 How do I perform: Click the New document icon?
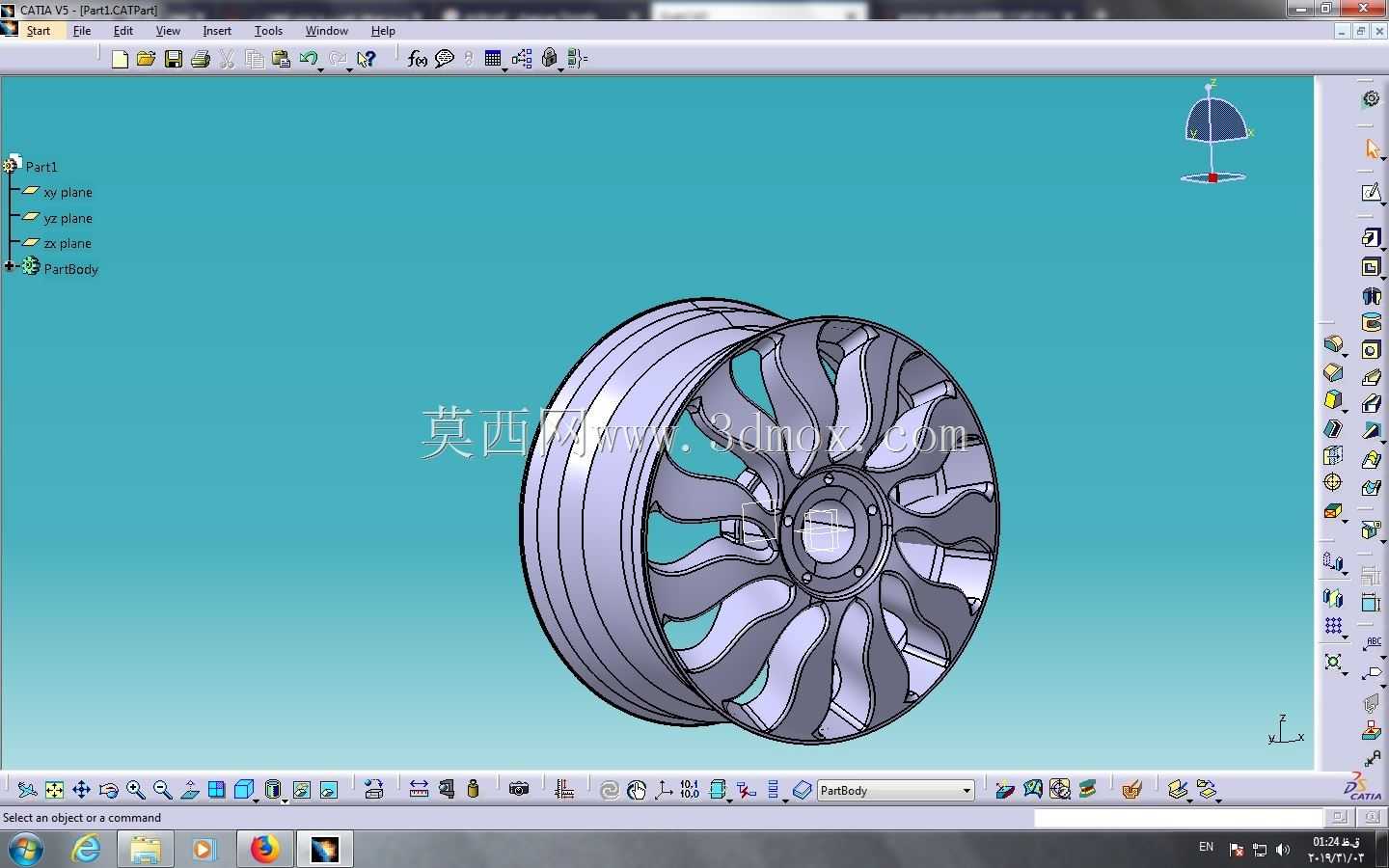(120, 60)
